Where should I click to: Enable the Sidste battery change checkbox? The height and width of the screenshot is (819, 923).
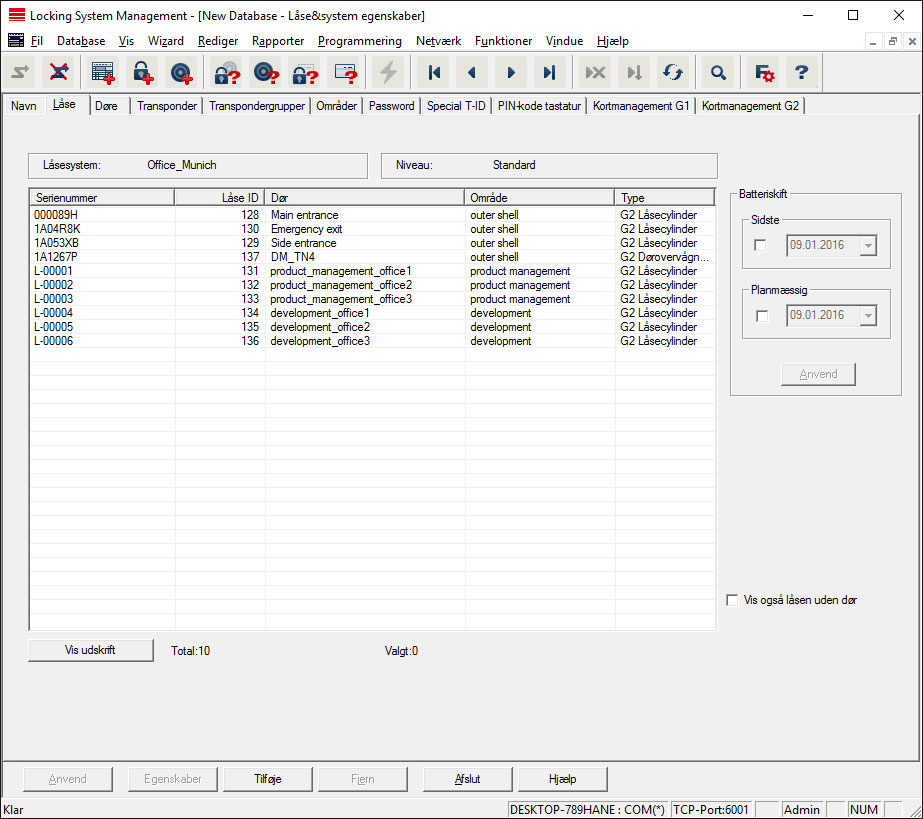pos(762,246)
